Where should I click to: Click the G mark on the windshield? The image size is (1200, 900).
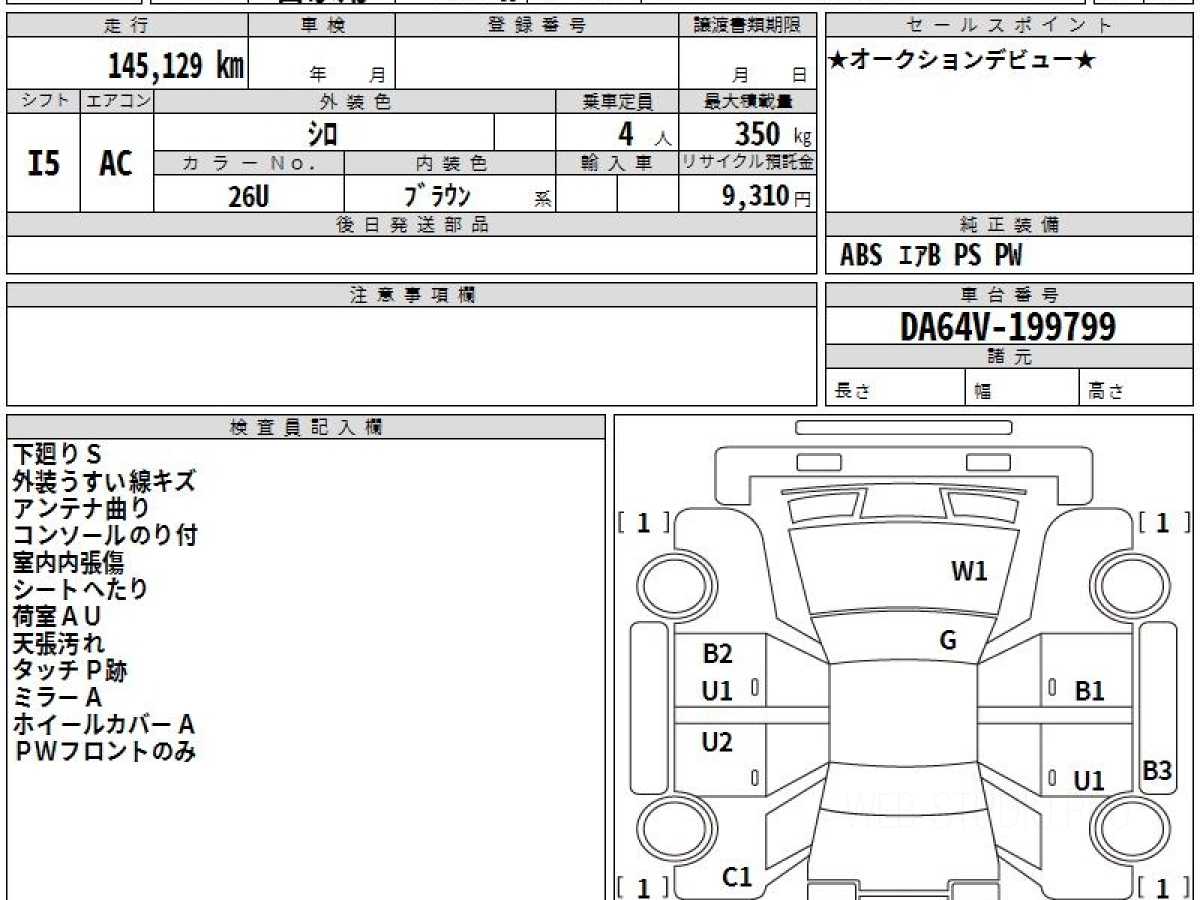[x=948, y=642]
